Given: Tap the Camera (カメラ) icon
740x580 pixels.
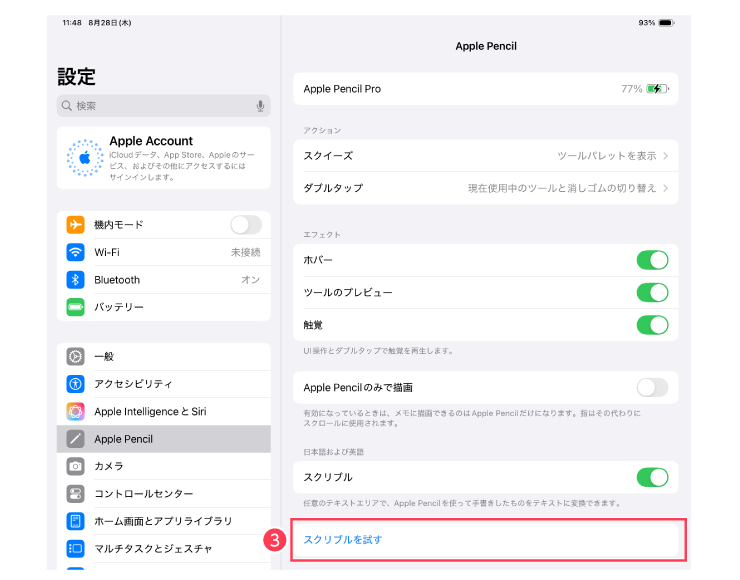Looking at the screenshot, I should coord(75,466).
